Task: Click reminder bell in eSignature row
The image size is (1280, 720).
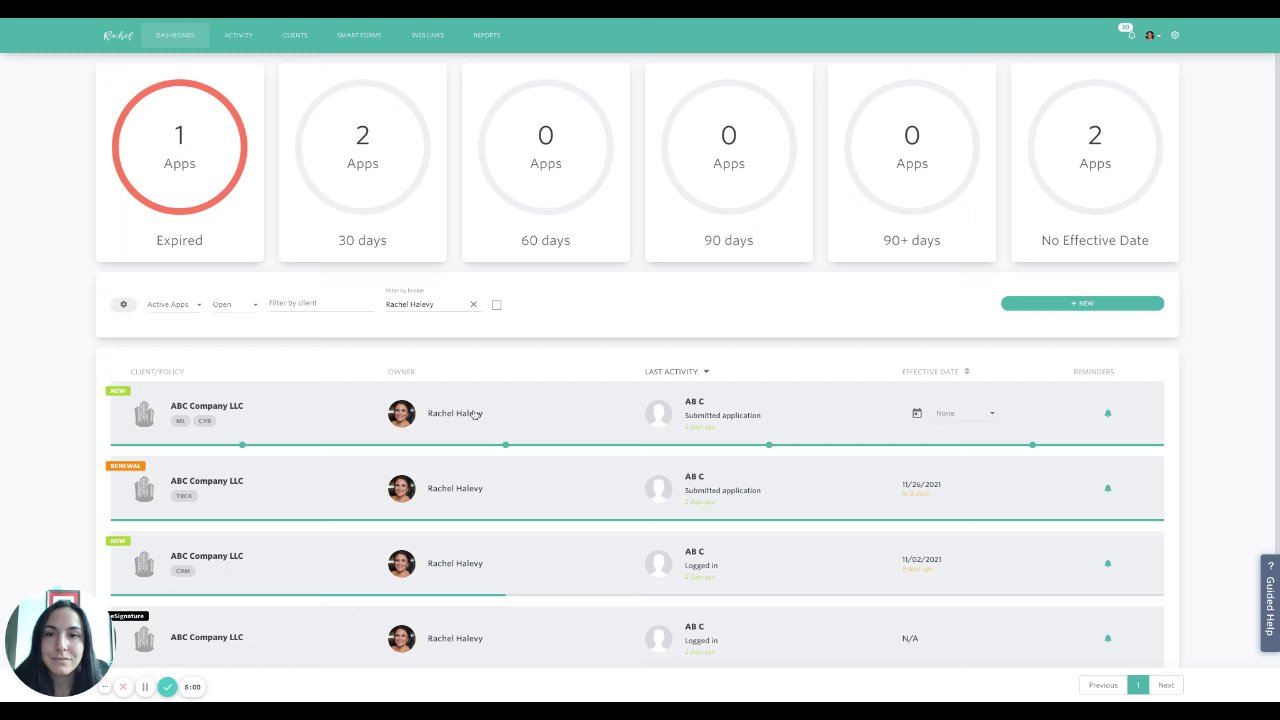Action: pos(1107,638)
